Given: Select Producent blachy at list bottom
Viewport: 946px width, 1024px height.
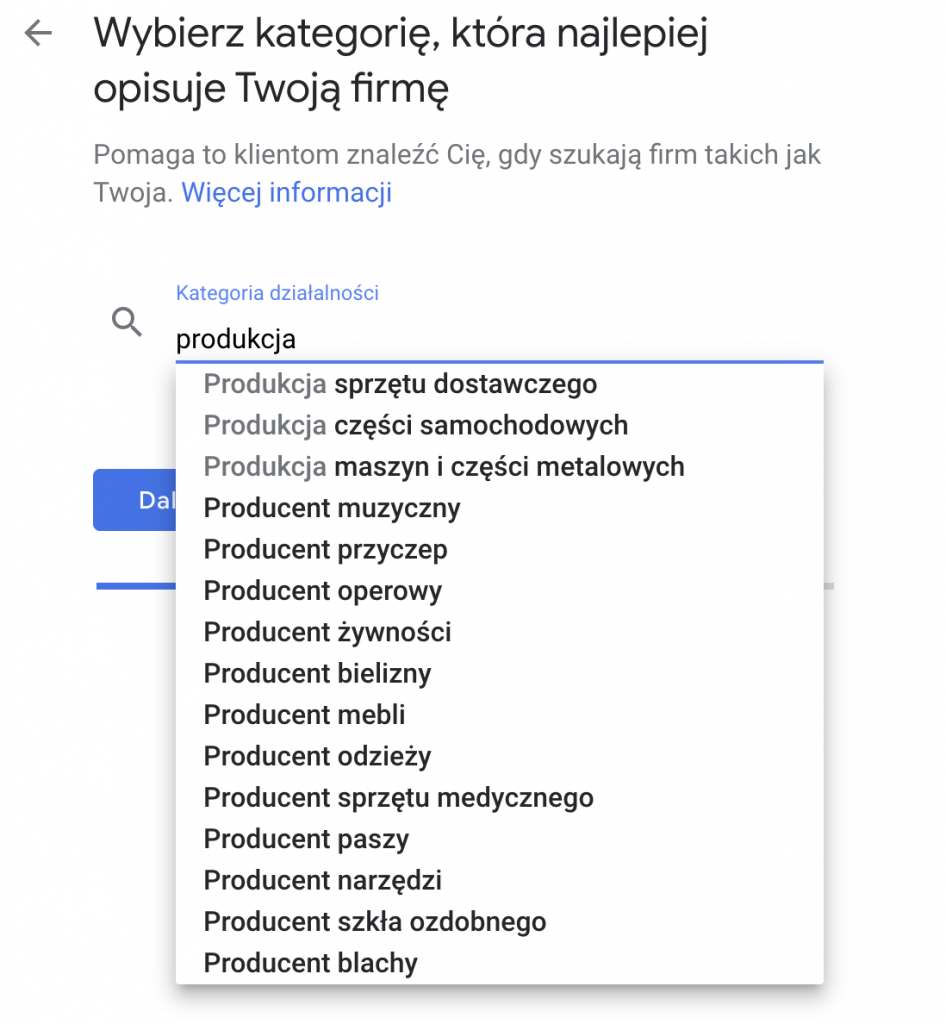Looking at the screenshot, I should (x=310, y=964).
